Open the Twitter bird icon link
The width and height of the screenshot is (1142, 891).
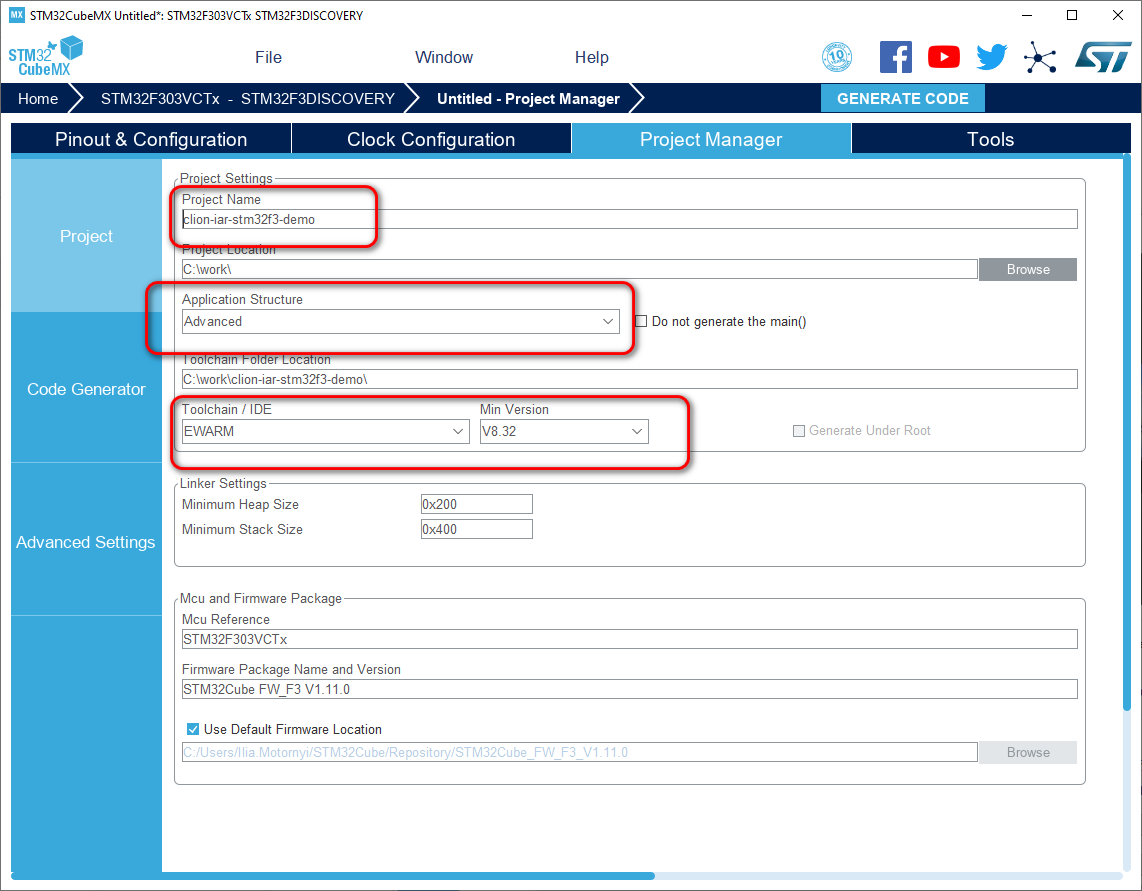point(991,57)
